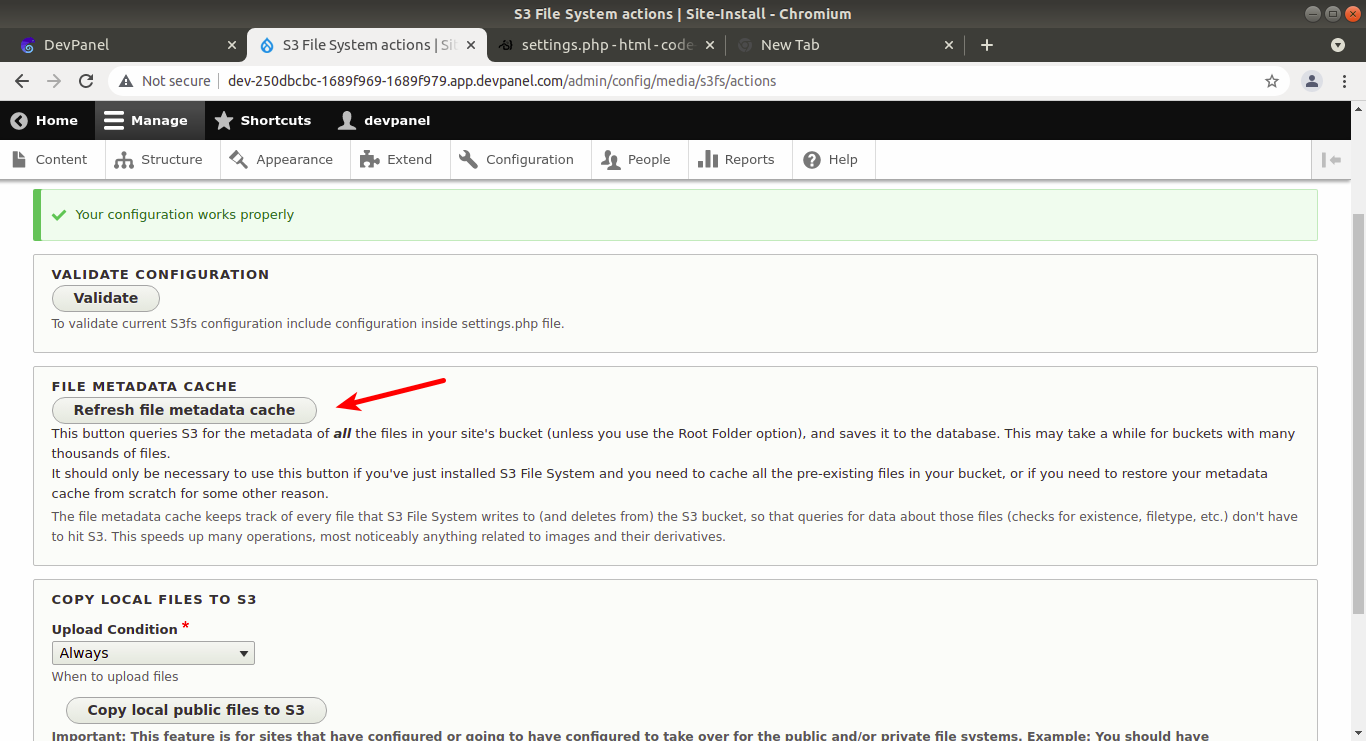Screen dimensions: 1366x741
Task: Collapse the admin toolbar with the arrow icon
Action: tap(1334, 159)
